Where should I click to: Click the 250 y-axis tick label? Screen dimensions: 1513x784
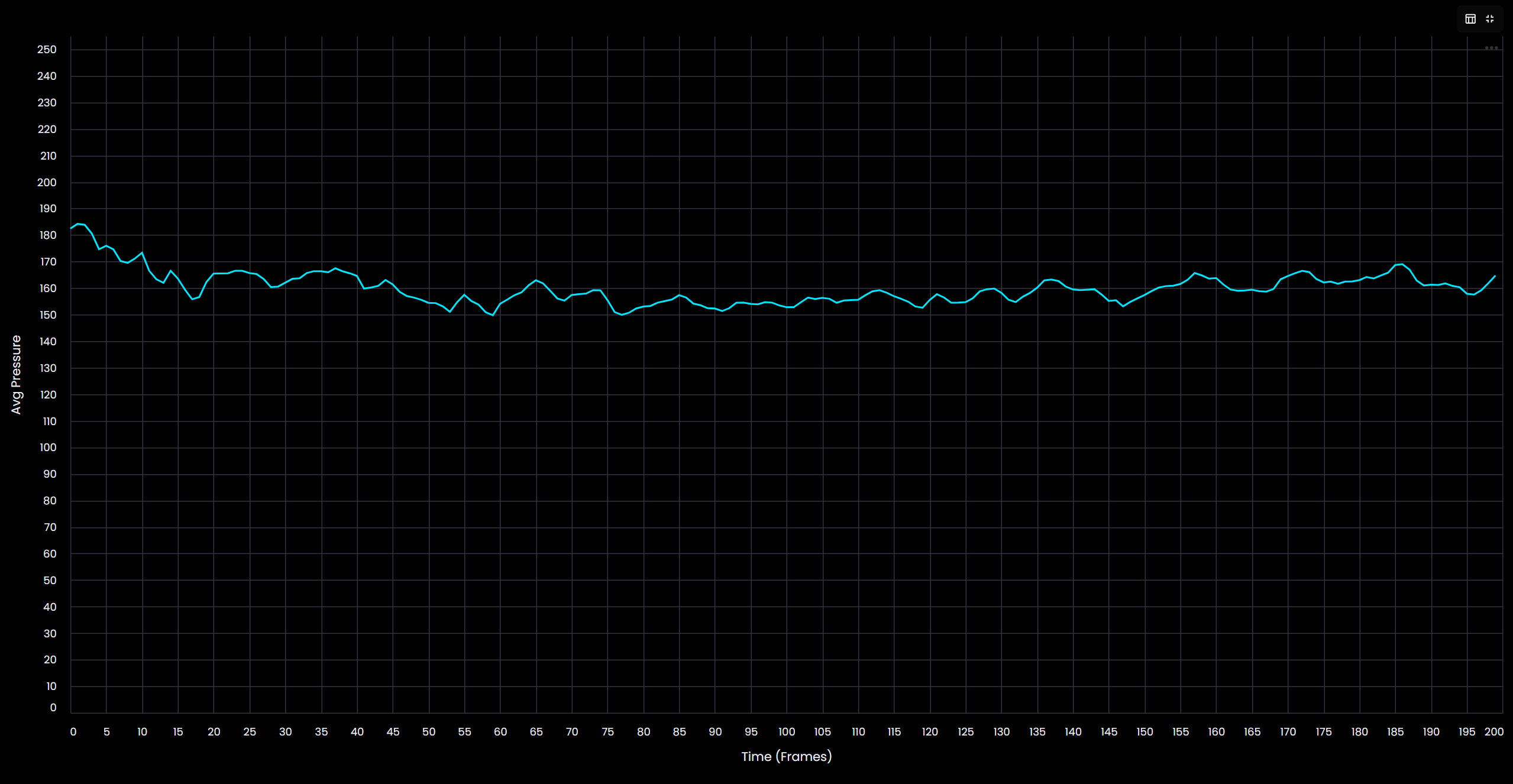click(47, 50)
